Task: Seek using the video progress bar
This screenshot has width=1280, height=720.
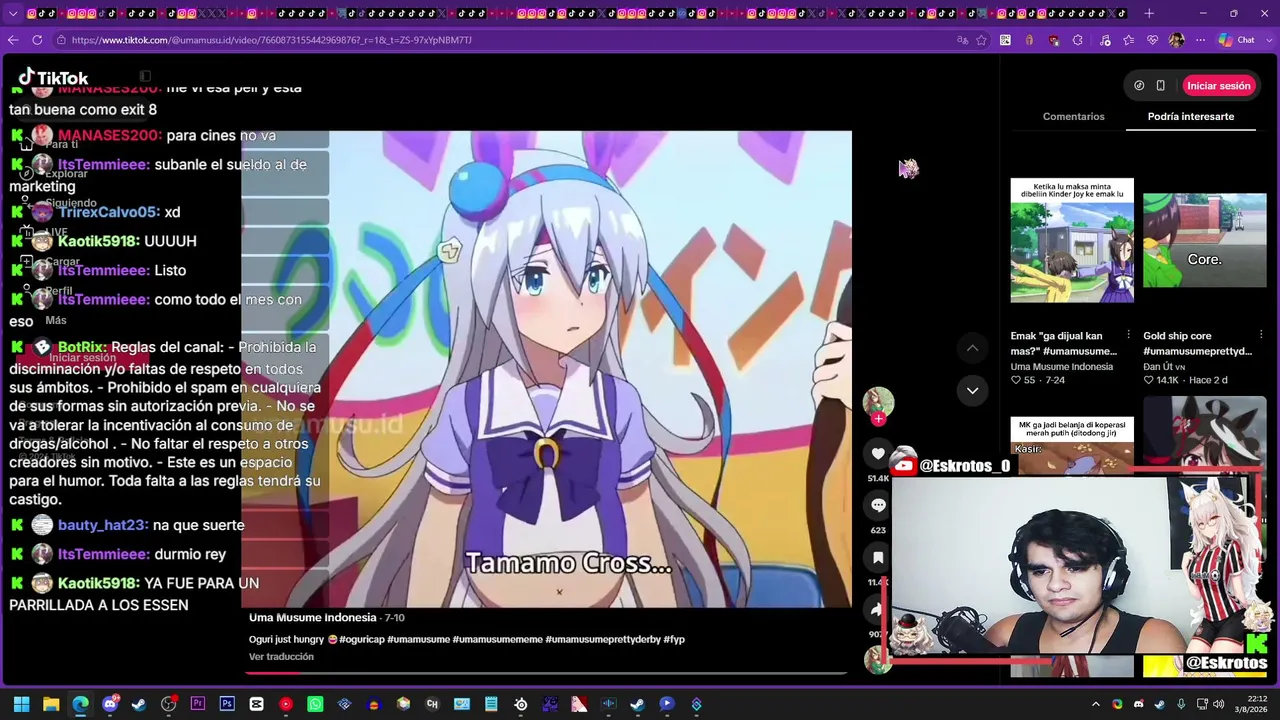Action: [546, 673]
